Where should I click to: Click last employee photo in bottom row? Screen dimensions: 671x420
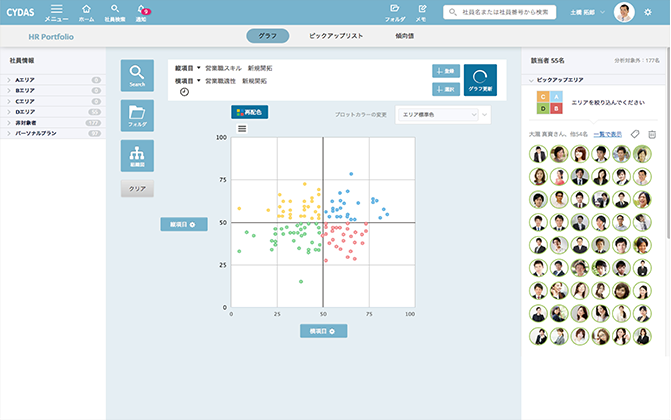point(642,337)
